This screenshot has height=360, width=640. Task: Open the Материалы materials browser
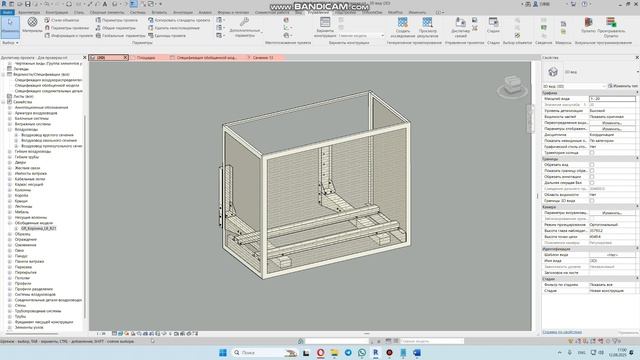coord(32,25)
